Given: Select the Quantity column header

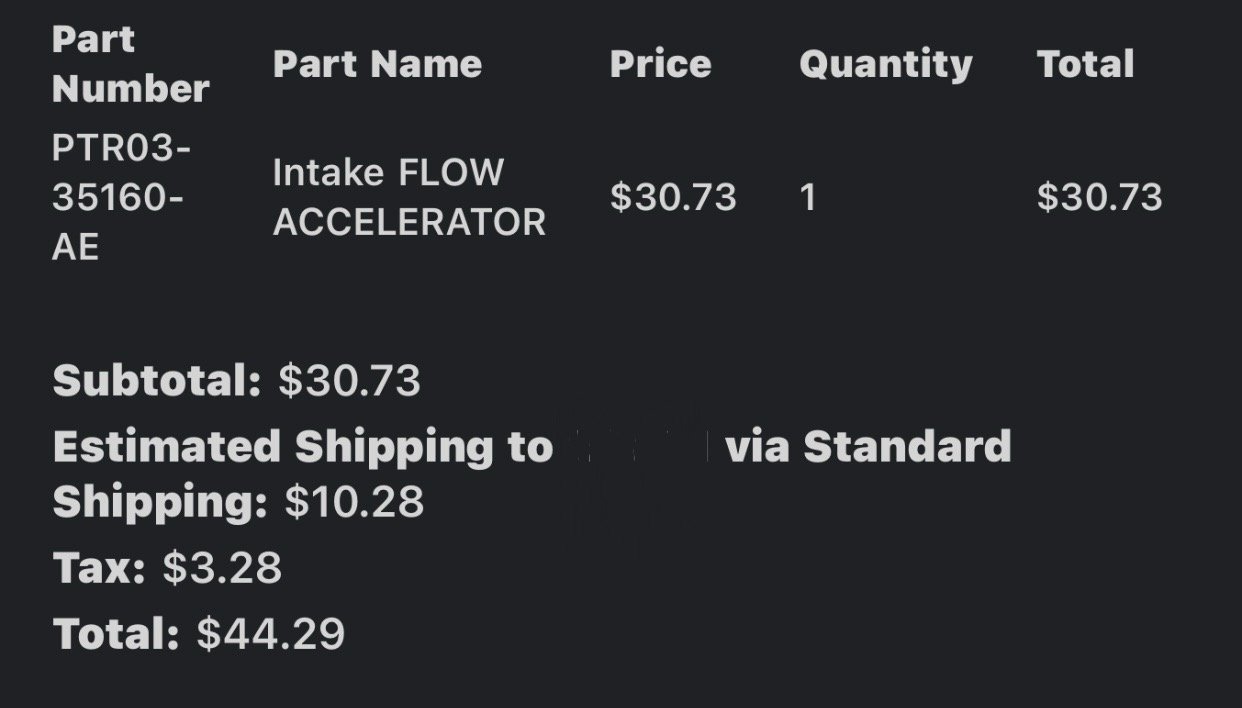Looking at the screenshot, I should [x=885, y=65].
